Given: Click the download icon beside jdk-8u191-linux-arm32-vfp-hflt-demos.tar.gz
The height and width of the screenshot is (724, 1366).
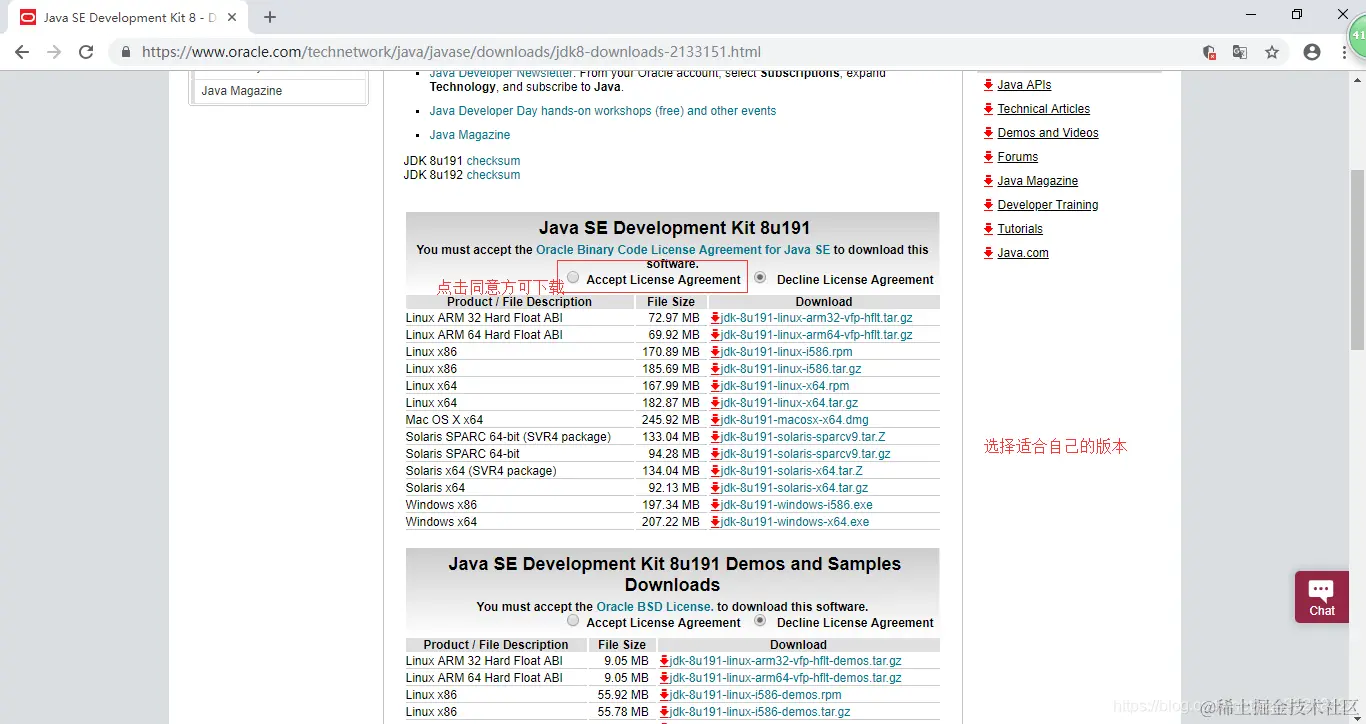Looking at the screenshot, I should point(665,661).
